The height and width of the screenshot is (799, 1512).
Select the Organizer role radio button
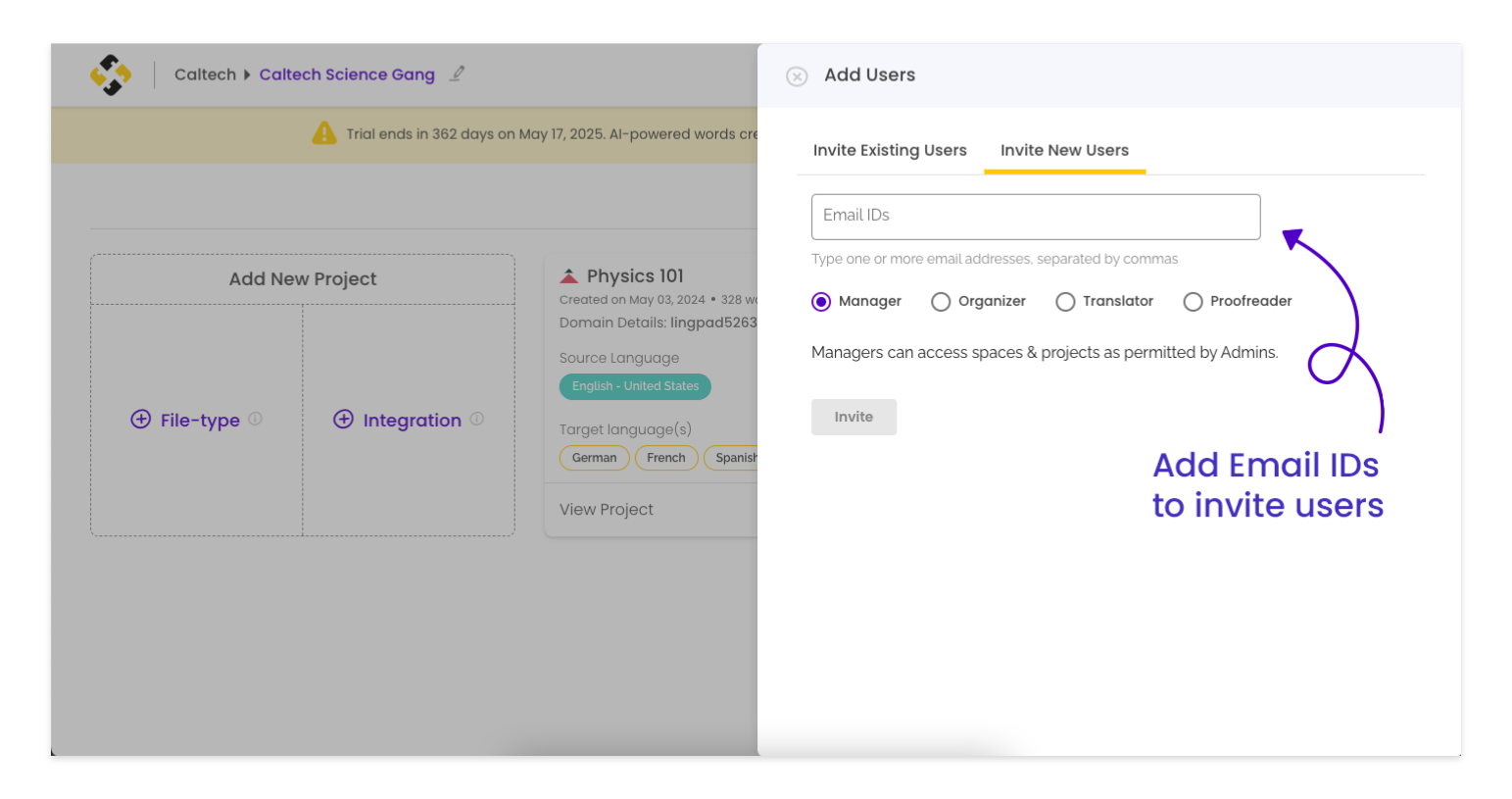(x=941, y=302)
